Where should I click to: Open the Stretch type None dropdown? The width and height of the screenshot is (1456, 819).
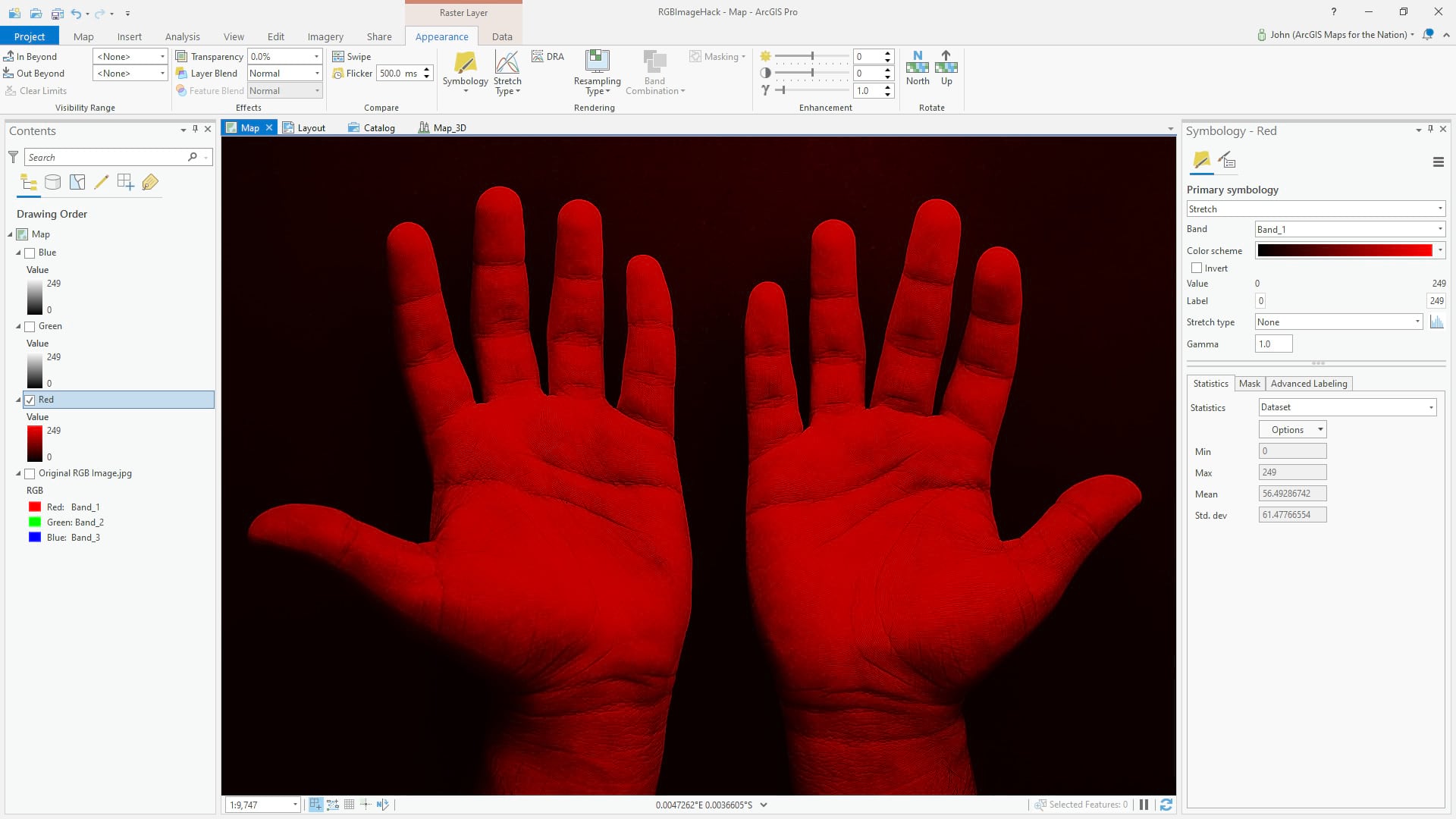(x=1338, y=322)
